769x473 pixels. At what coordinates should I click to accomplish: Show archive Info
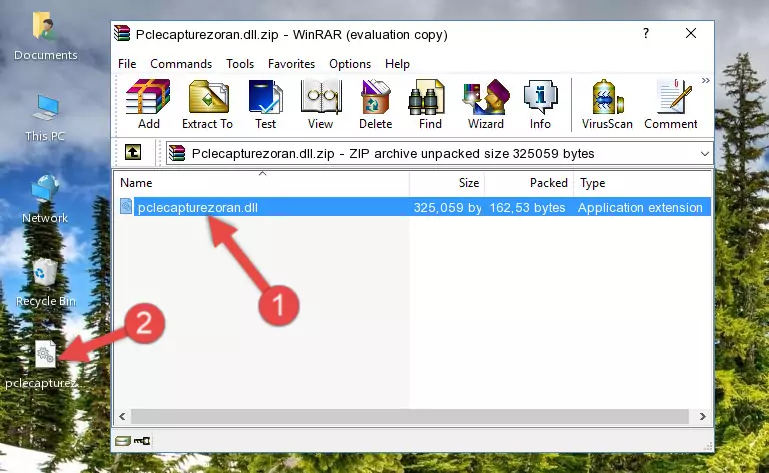(x=540, y=105)
